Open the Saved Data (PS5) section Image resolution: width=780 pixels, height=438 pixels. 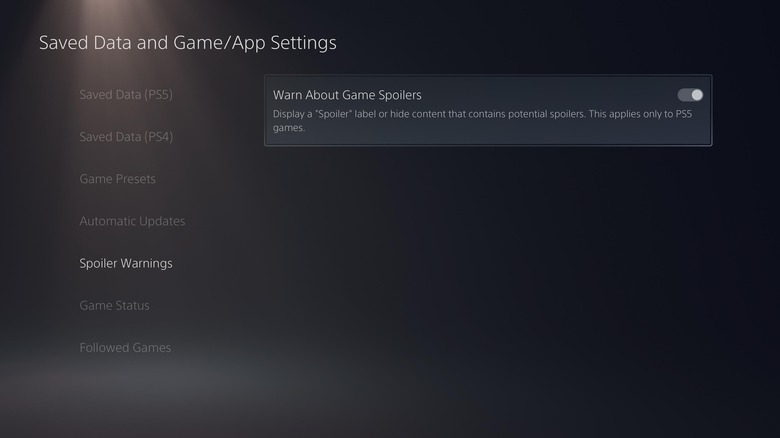coord(126,95)
